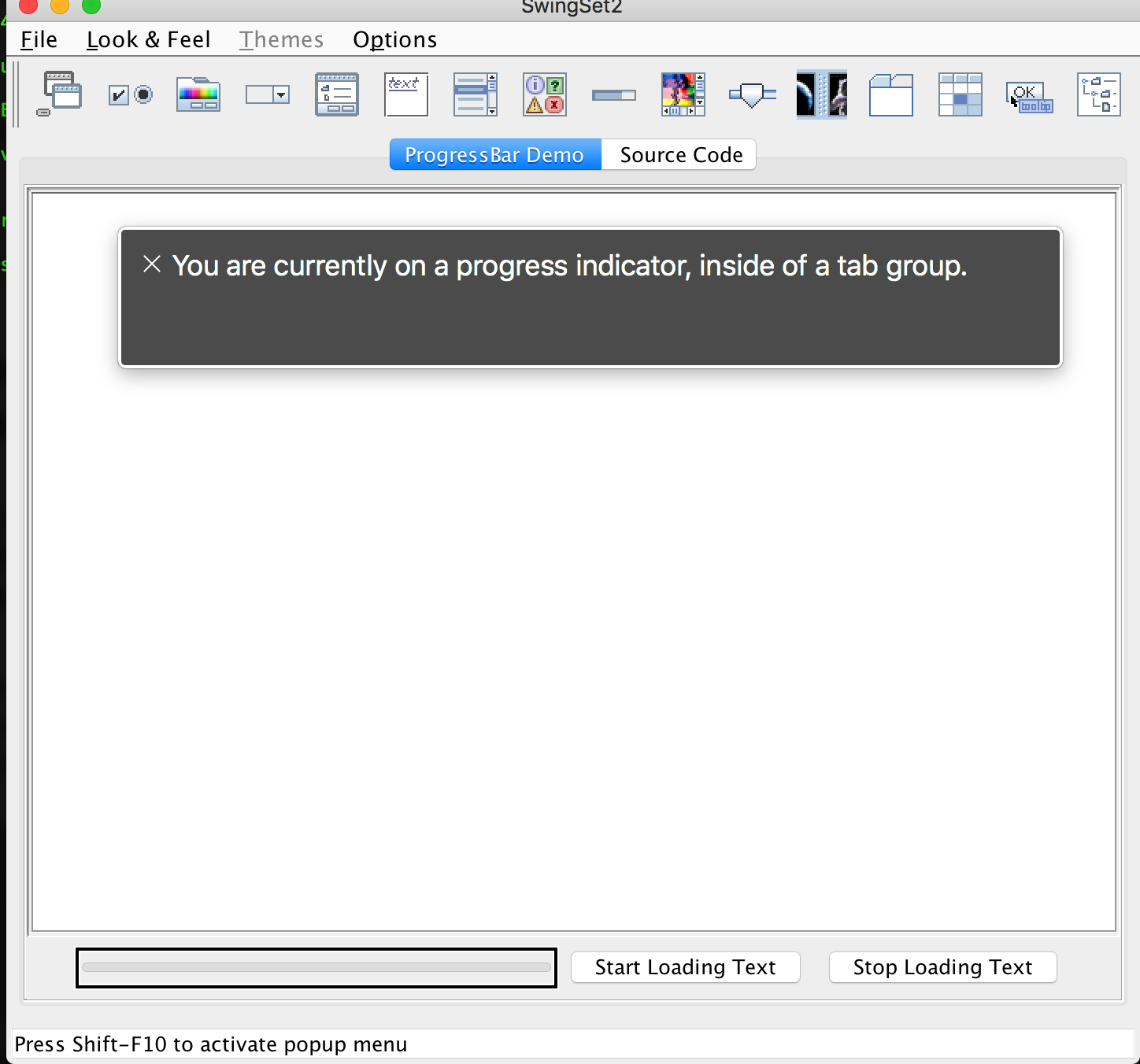
Task: Open the Internal Frames demo icon
Action: (x=60, y=94)
